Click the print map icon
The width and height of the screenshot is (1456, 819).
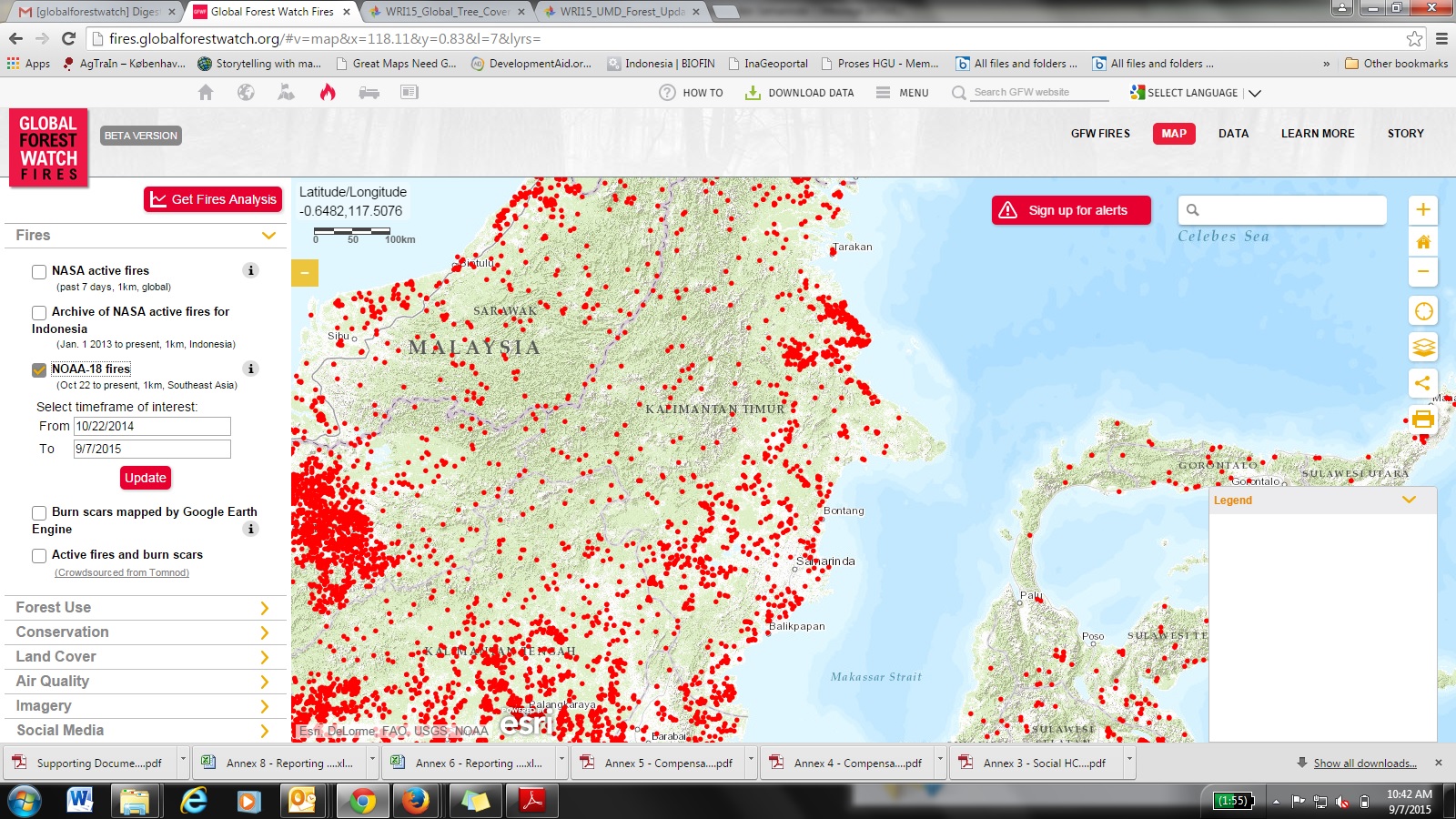click(1423, 420)
